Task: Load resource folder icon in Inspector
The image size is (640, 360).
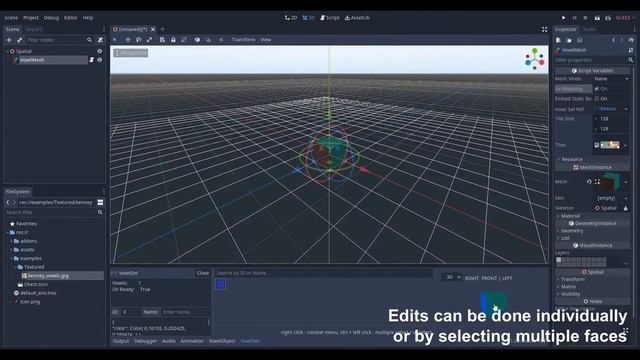Action: click(x=569, y=40)
